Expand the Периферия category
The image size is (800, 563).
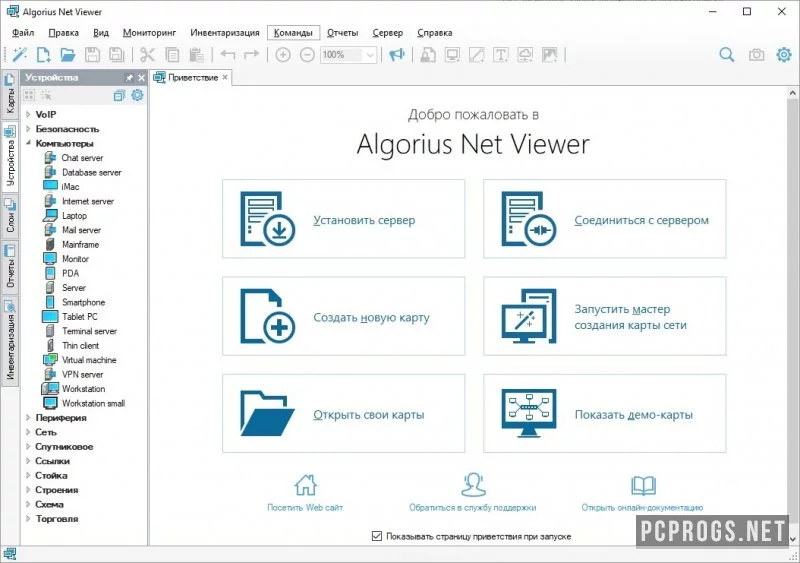(28, 418)
